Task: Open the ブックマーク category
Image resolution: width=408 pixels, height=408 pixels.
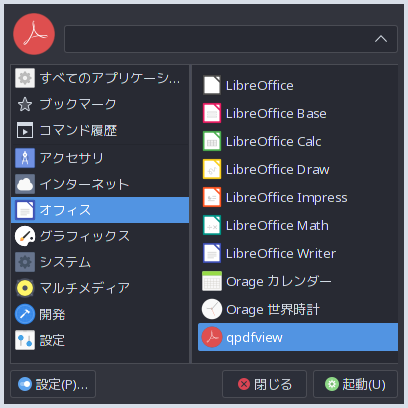Action: 100,104
